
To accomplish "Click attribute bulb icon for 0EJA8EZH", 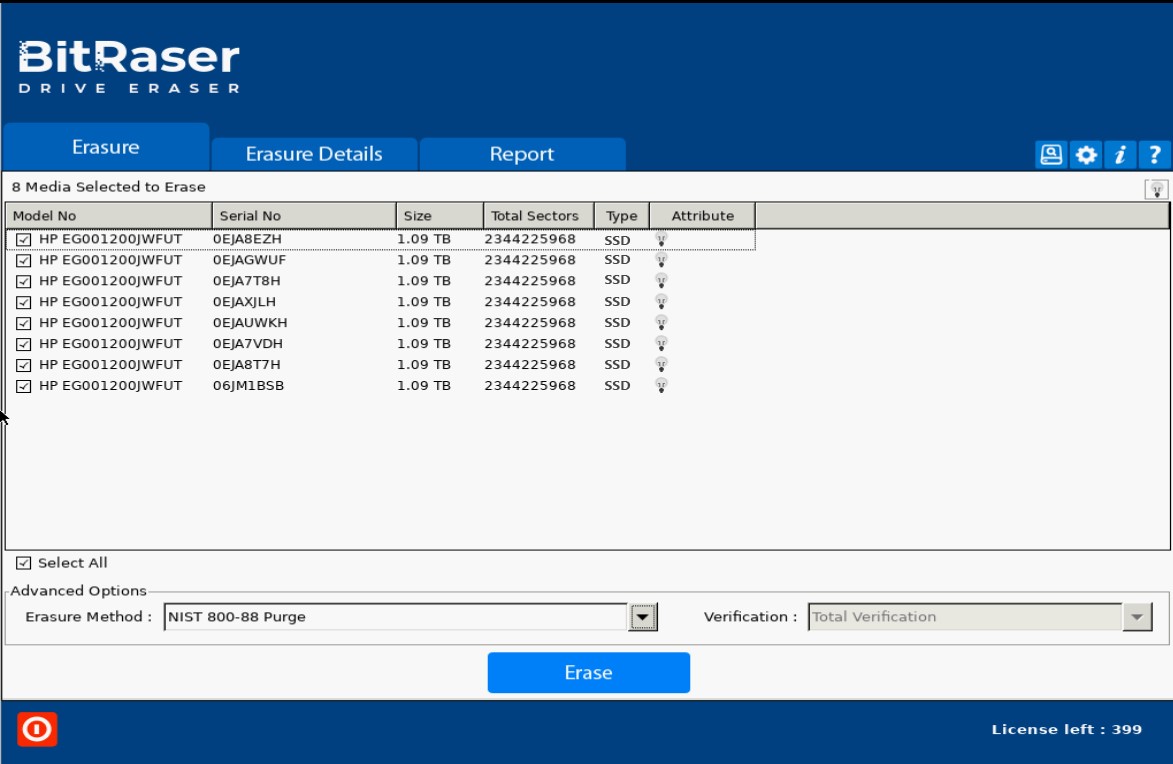I will tap(661, 239).
